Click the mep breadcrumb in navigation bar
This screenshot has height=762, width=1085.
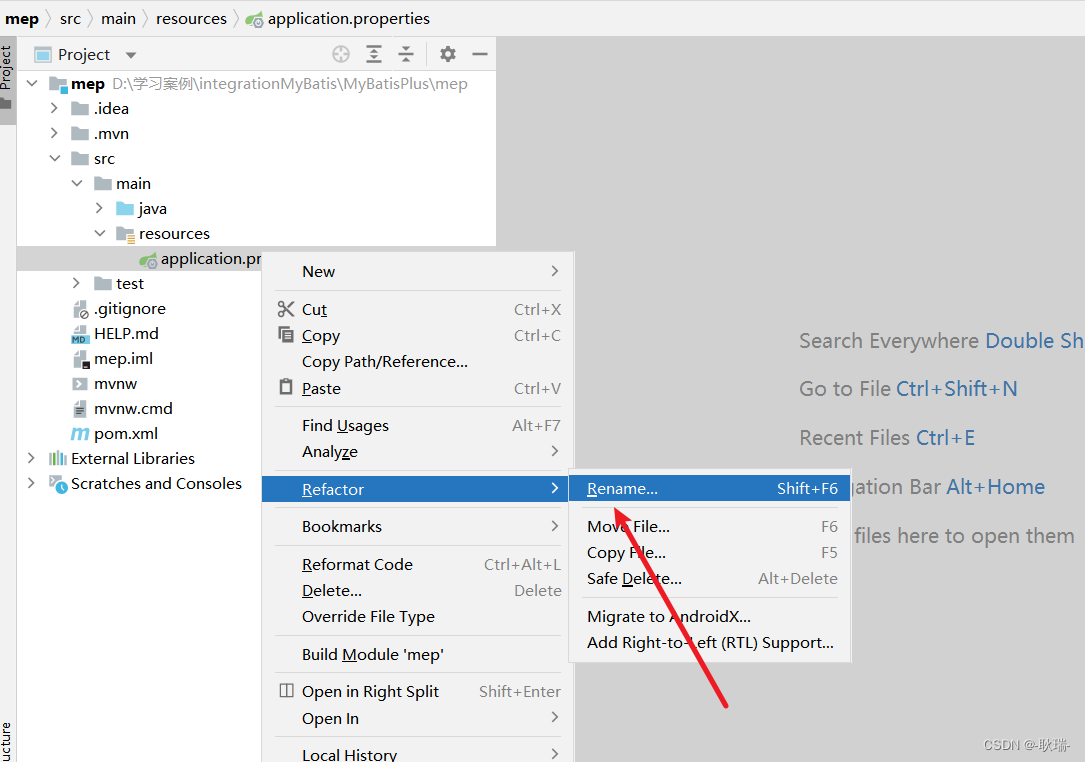point(22,19)
